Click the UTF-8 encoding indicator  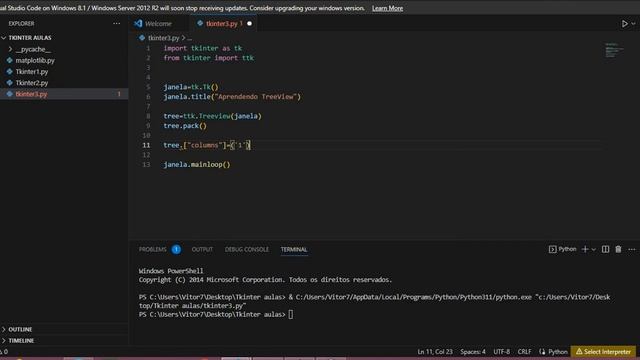pyautogui.click(x=502, y=352)
